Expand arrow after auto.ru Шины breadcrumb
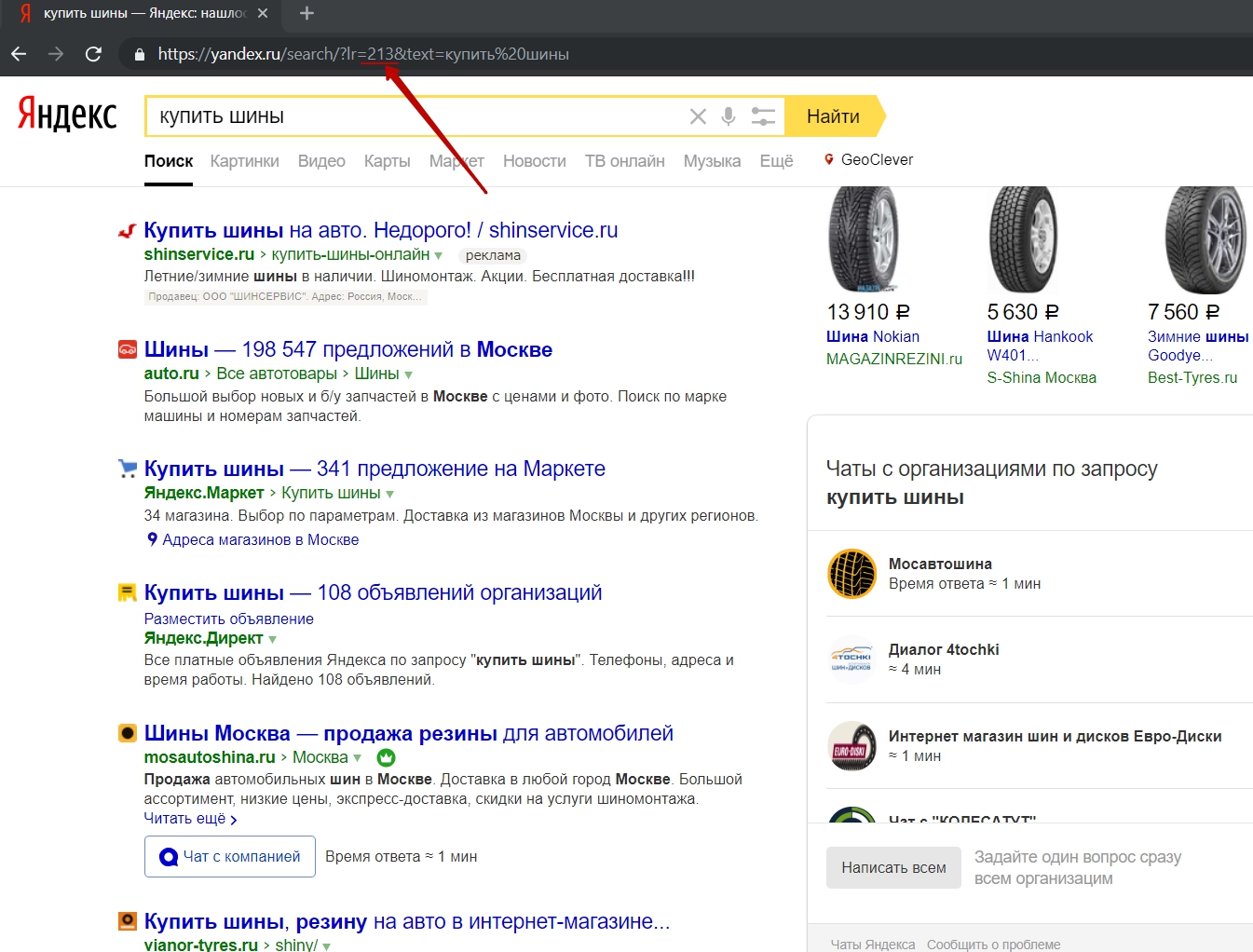 (408, 374)
